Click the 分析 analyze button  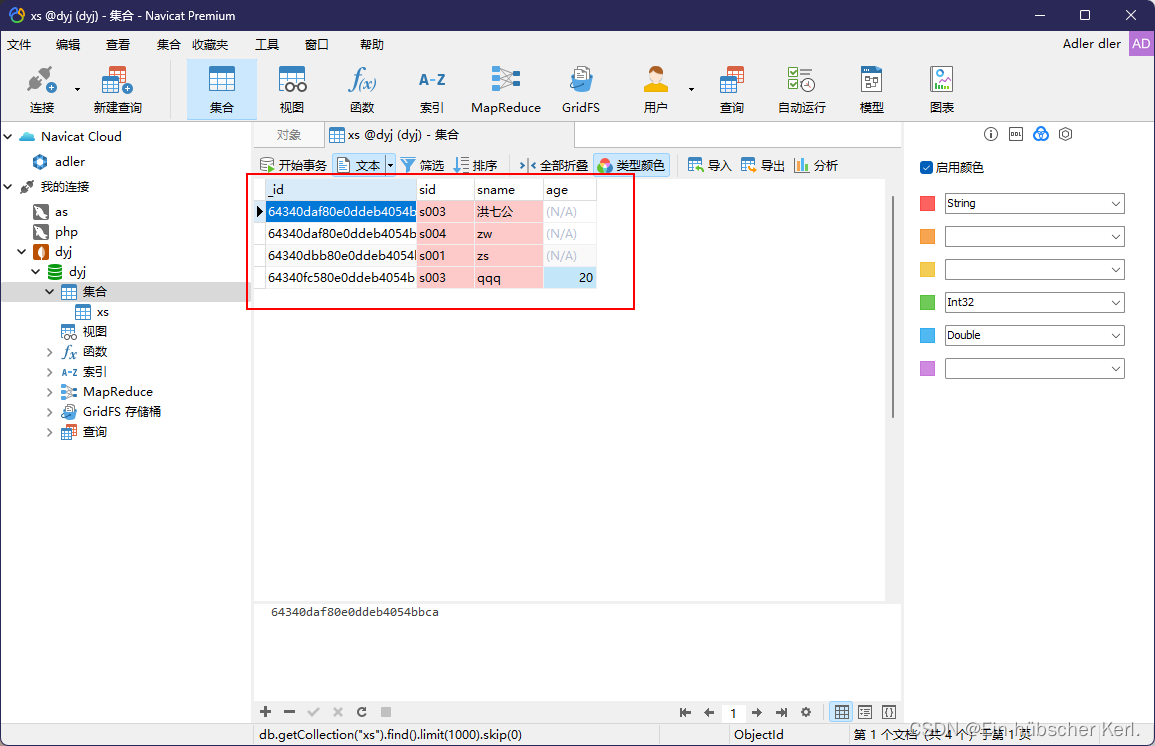point(815,166)
